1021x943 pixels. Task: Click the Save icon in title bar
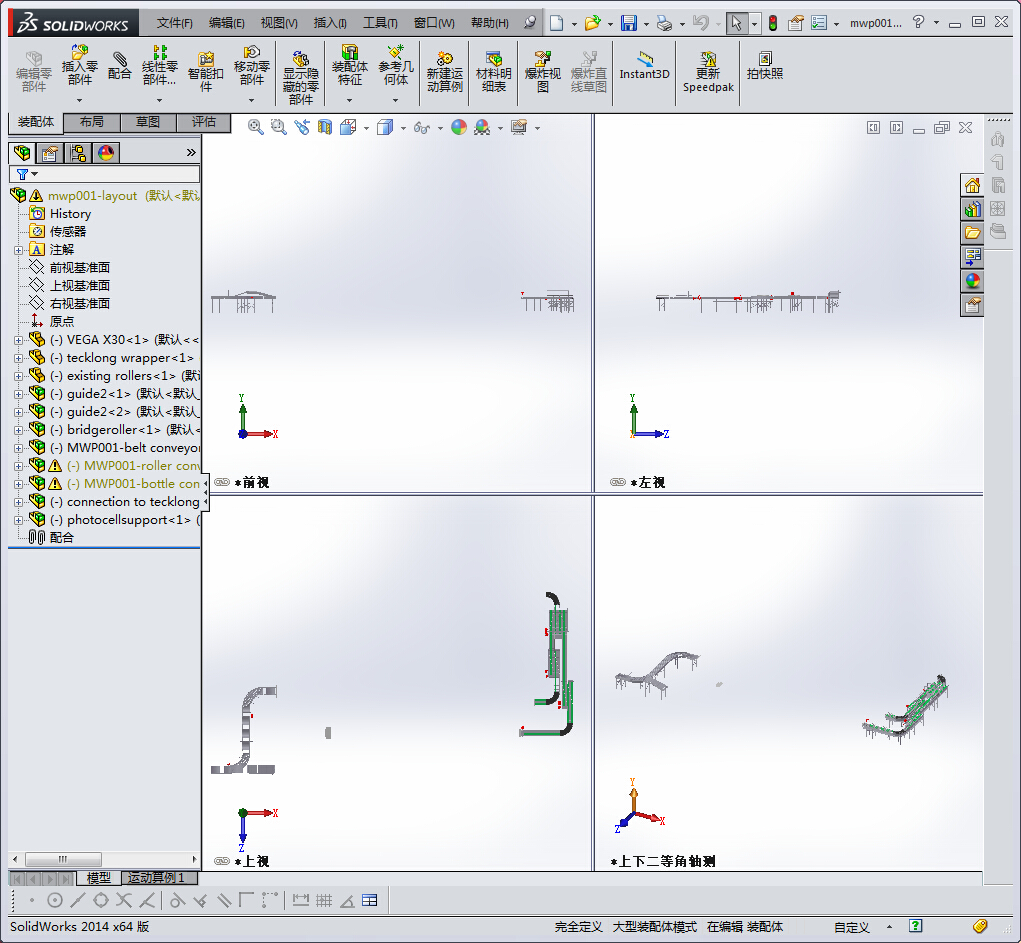coord(629,23)
